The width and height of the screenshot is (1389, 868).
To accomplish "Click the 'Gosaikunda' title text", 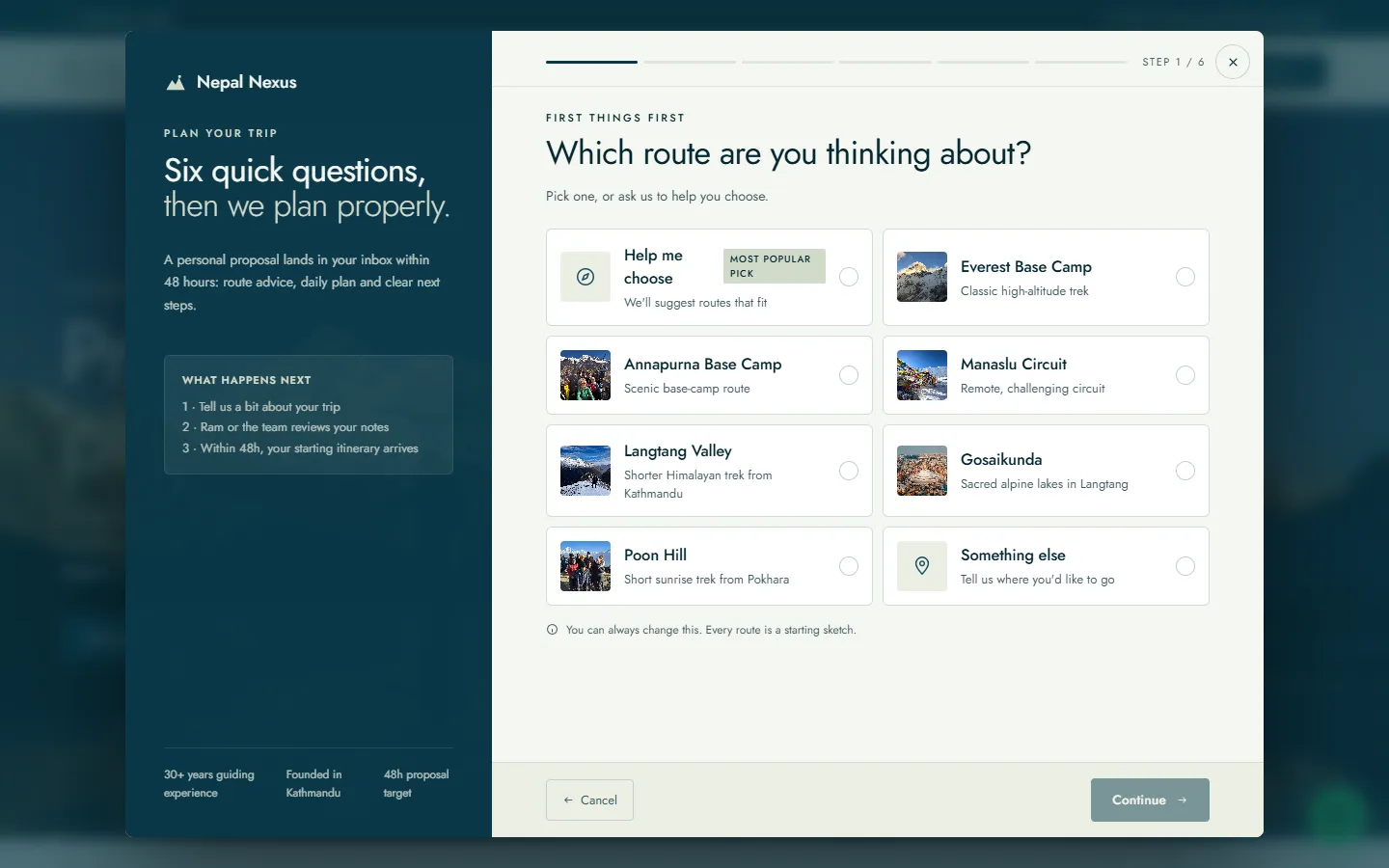I will 1001,459.
